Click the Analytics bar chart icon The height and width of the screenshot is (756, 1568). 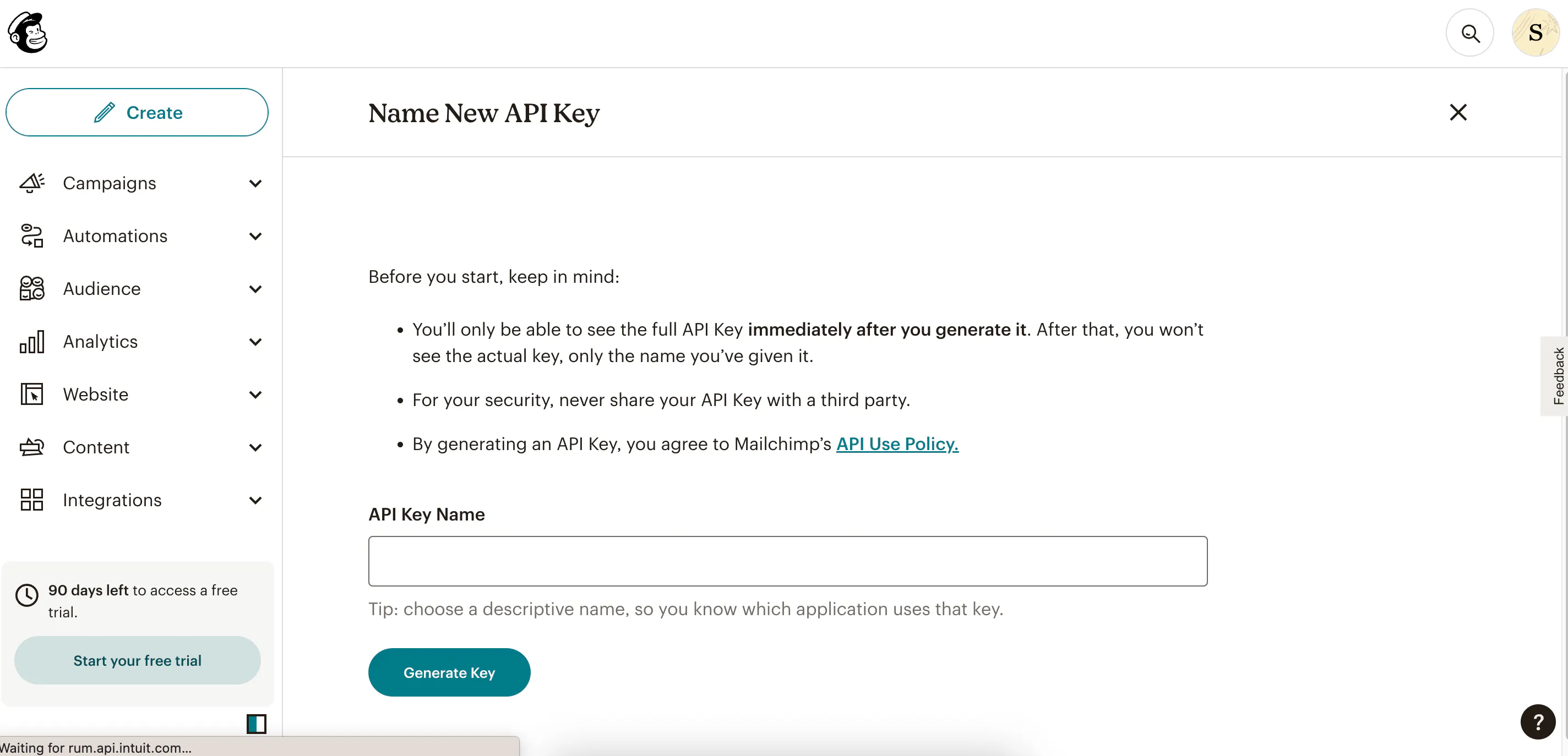31,342
